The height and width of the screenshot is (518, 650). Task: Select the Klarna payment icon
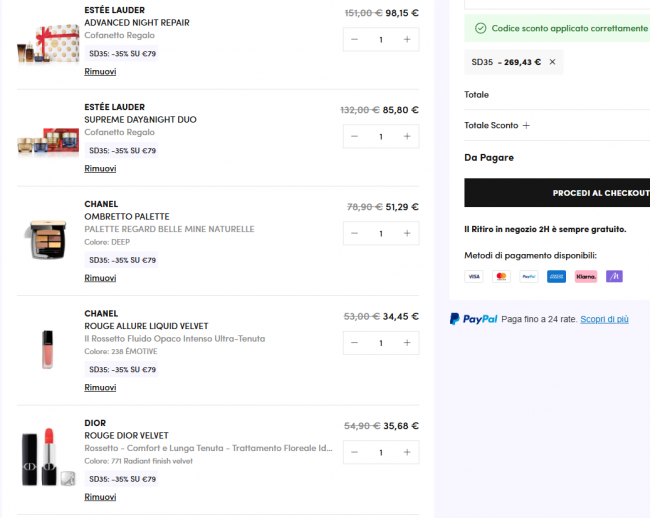click(585, 276)
